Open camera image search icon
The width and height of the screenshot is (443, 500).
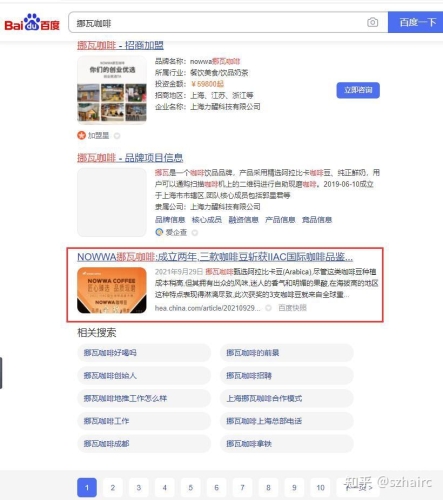pyautogui.click(x=372, y=22)
